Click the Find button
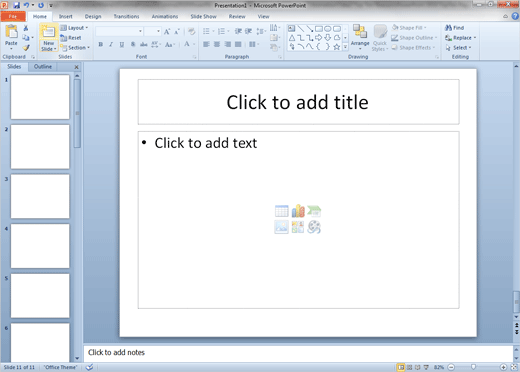 click(x=455, y=28)
